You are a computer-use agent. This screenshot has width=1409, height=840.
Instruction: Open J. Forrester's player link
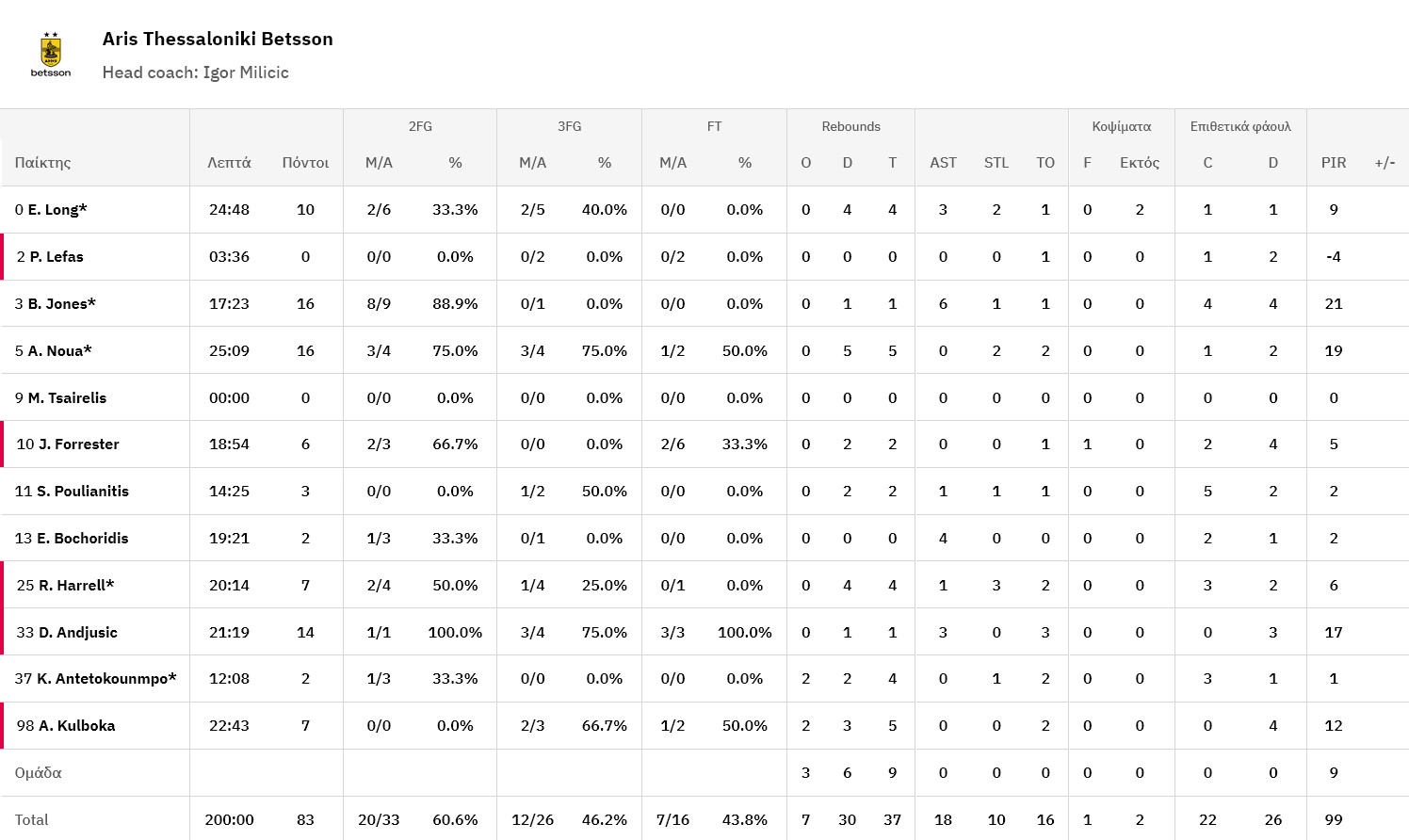(78, 444)
